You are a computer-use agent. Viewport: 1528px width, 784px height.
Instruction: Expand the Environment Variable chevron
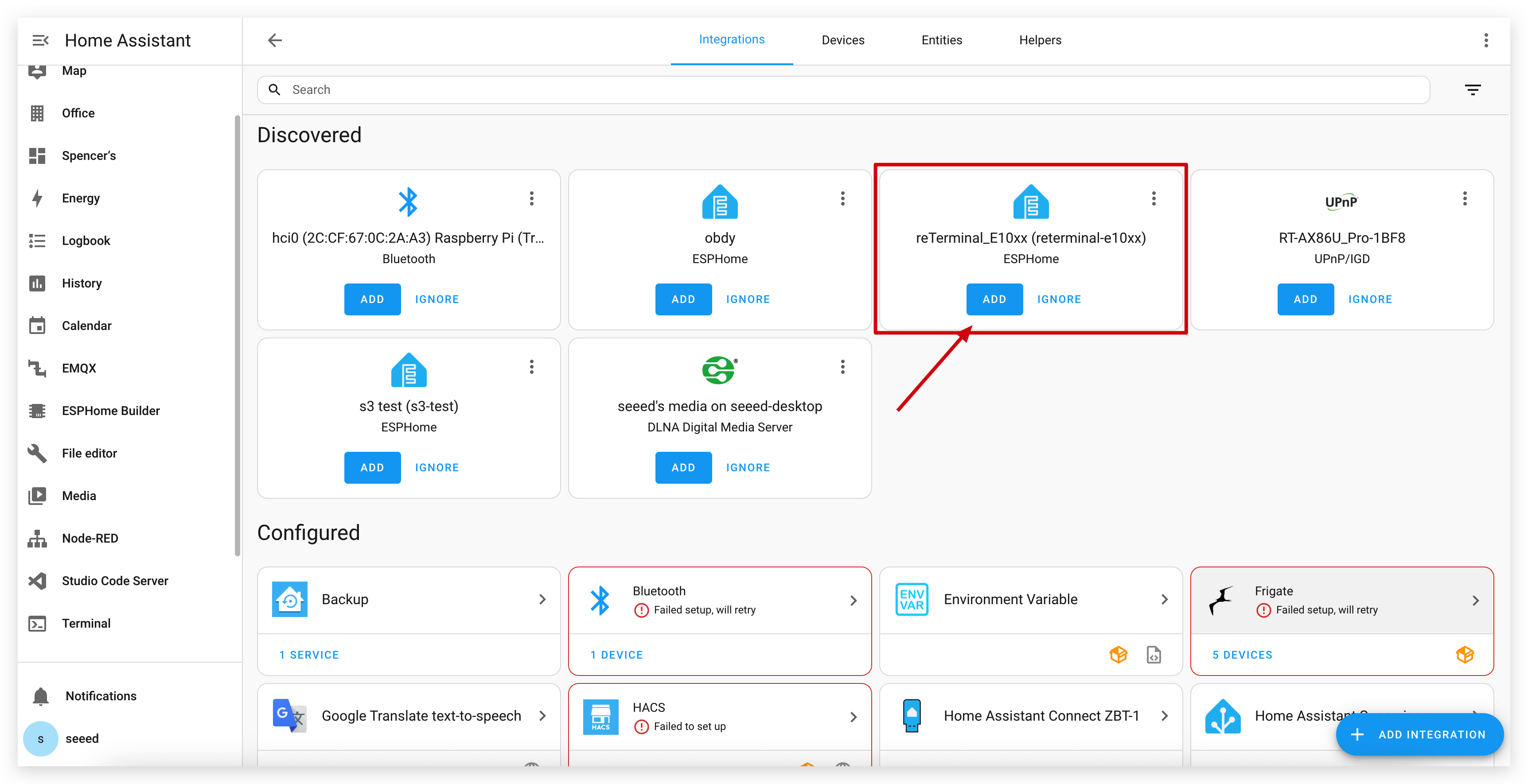1164,600
